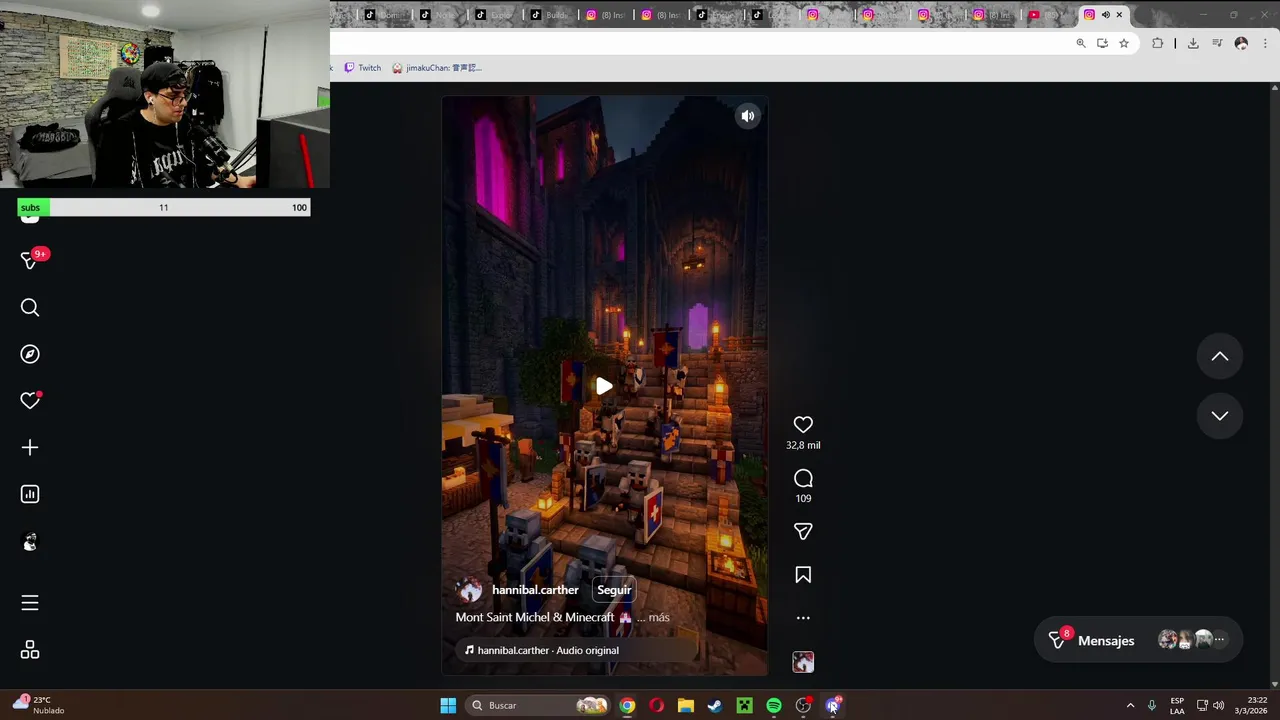Create new post with plus icon
The height and width of the screenshot is (720, 1280).
30,447
